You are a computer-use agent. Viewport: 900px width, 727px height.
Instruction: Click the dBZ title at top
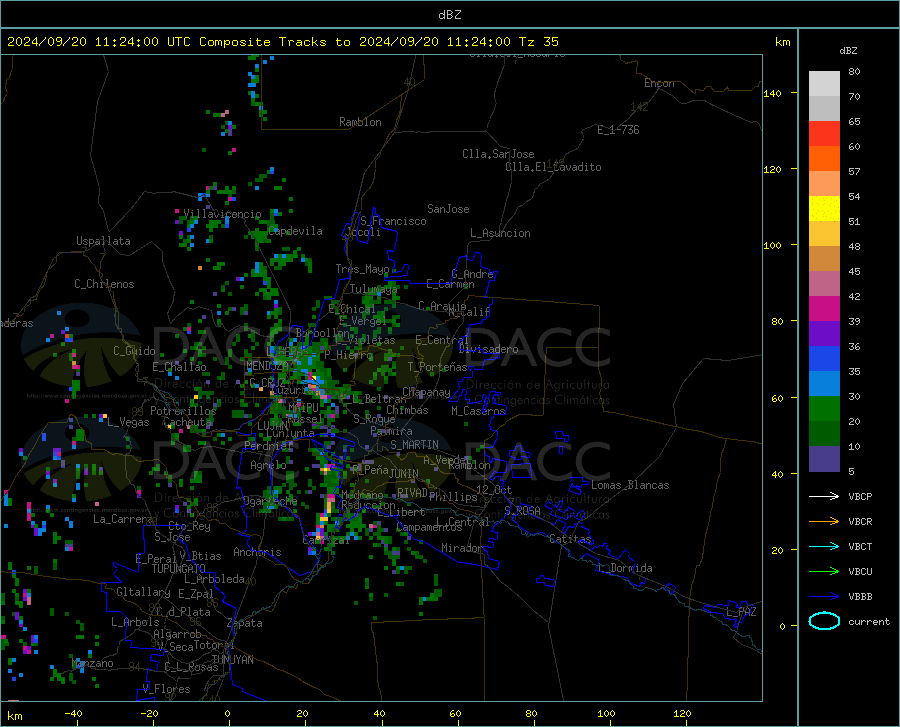pyautogui.click(x=449, y=15)
